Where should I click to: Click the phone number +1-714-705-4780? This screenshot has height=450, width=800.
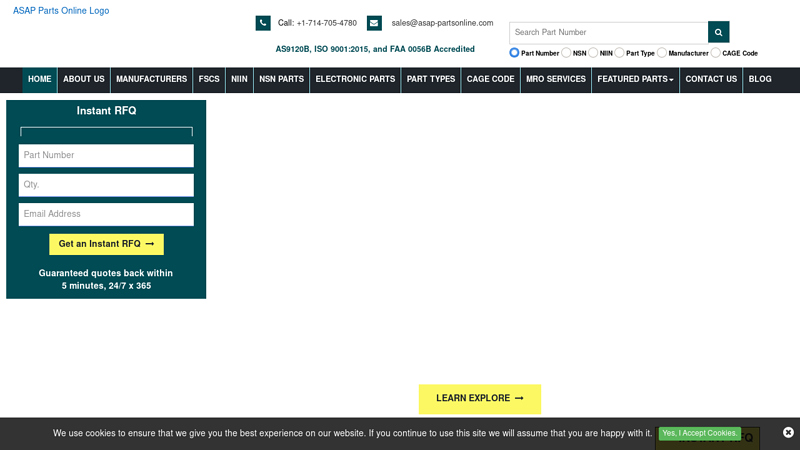click(x=327, y=23)
